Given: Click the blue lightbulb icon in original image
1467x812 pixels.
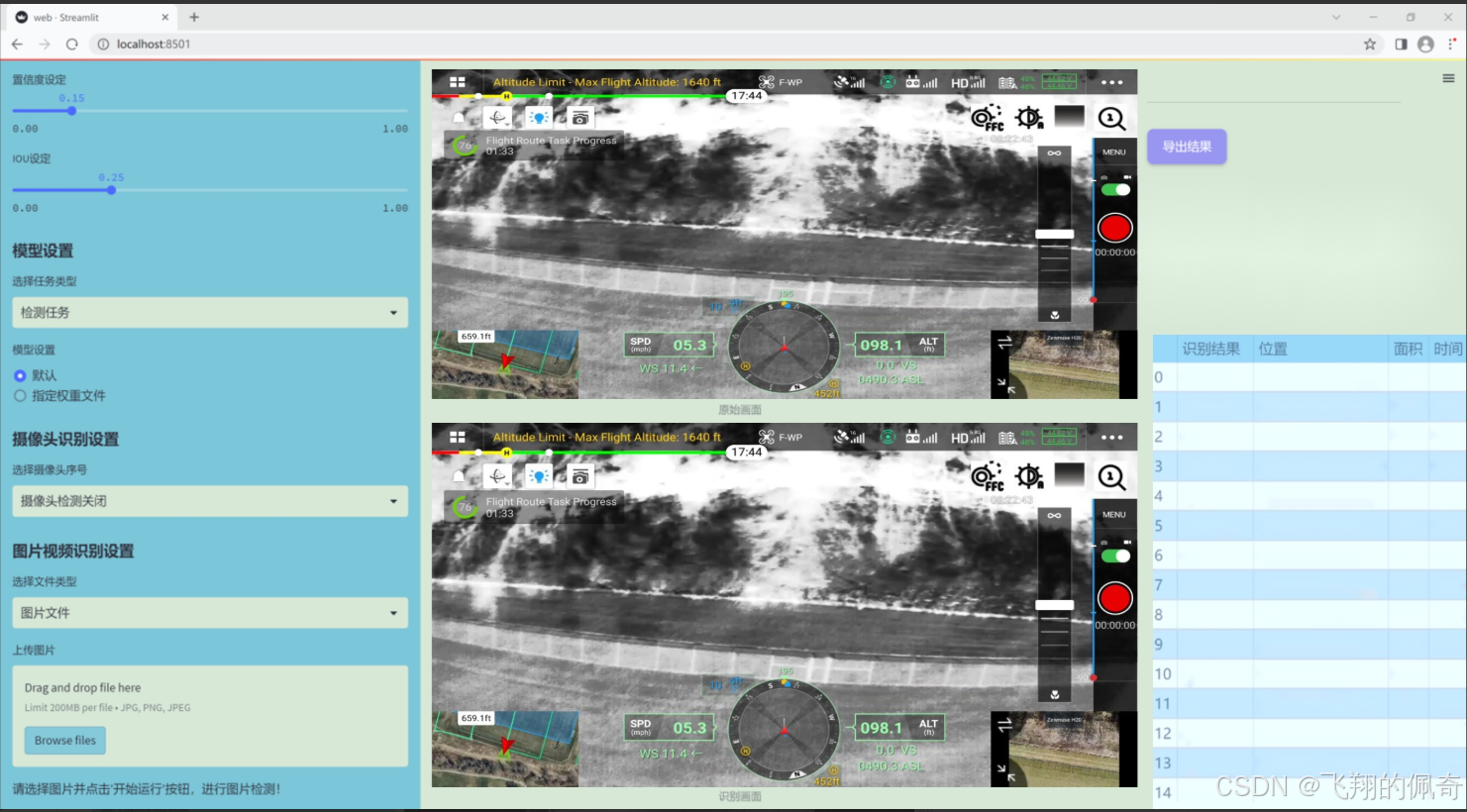Looking at the screenshot, I should coord(538,118).
